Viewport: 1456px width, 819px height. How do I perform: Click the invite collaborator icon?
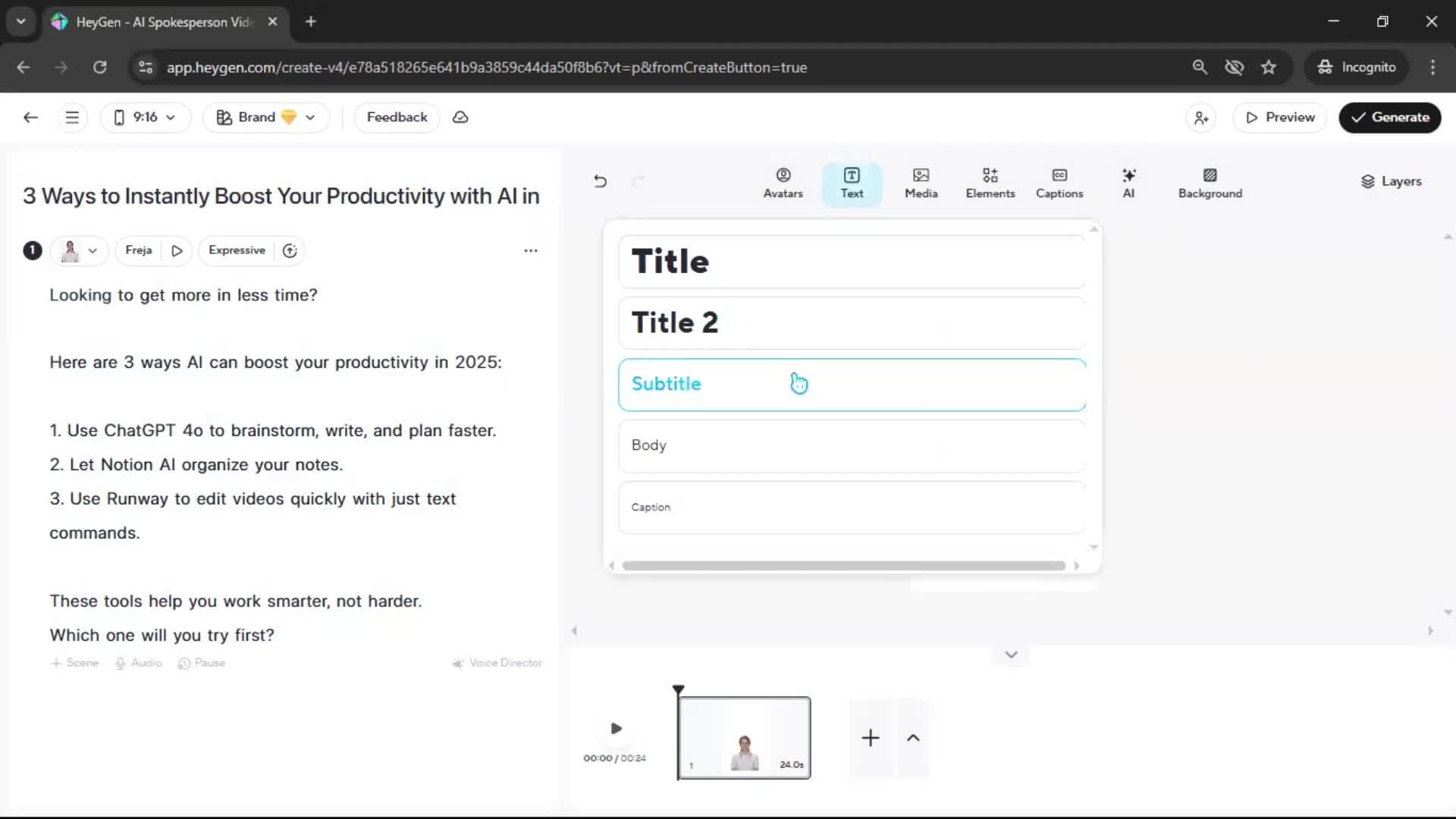pos(1201,118)
